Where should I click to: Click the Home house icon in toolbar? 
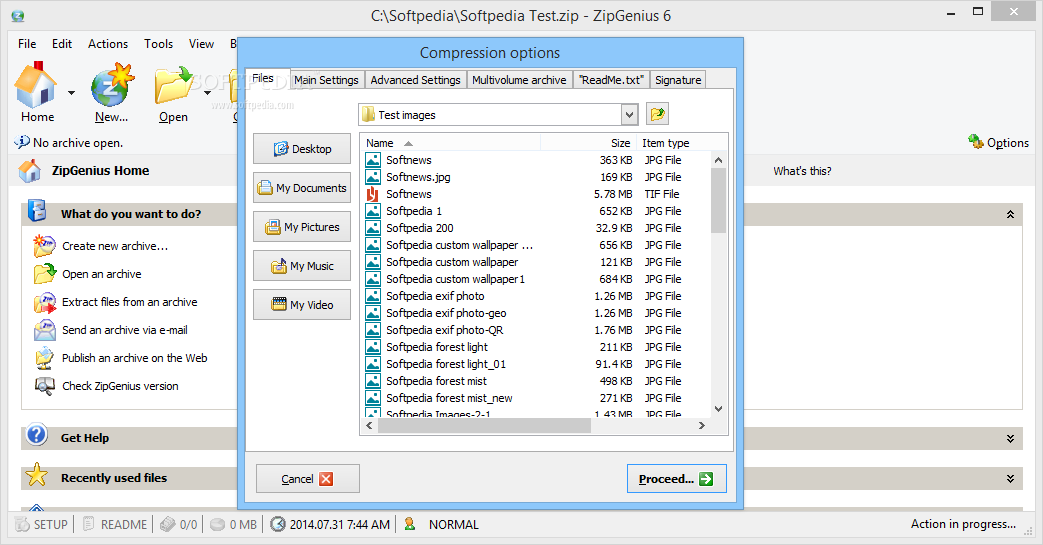coord(36,85)
